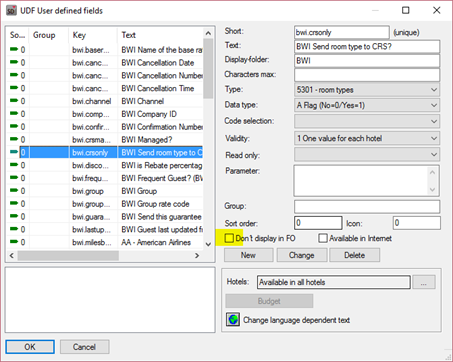Select the bwi.channel key cell
The height and width of the screenshot is (362, 453).
click(x=93, y=101)
